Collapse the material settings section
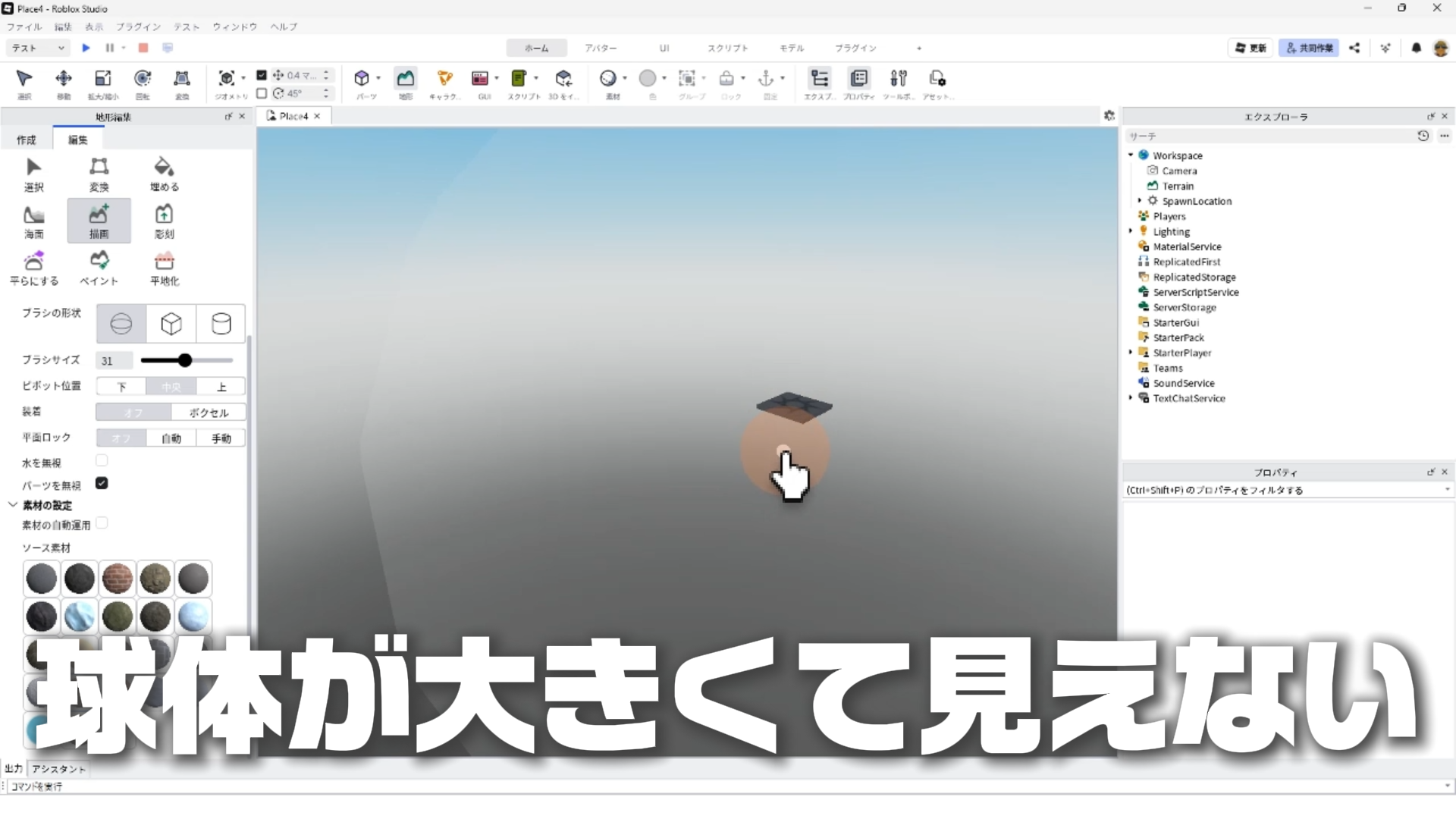This screenshot has width=1456, height=819. coord(13,505)
